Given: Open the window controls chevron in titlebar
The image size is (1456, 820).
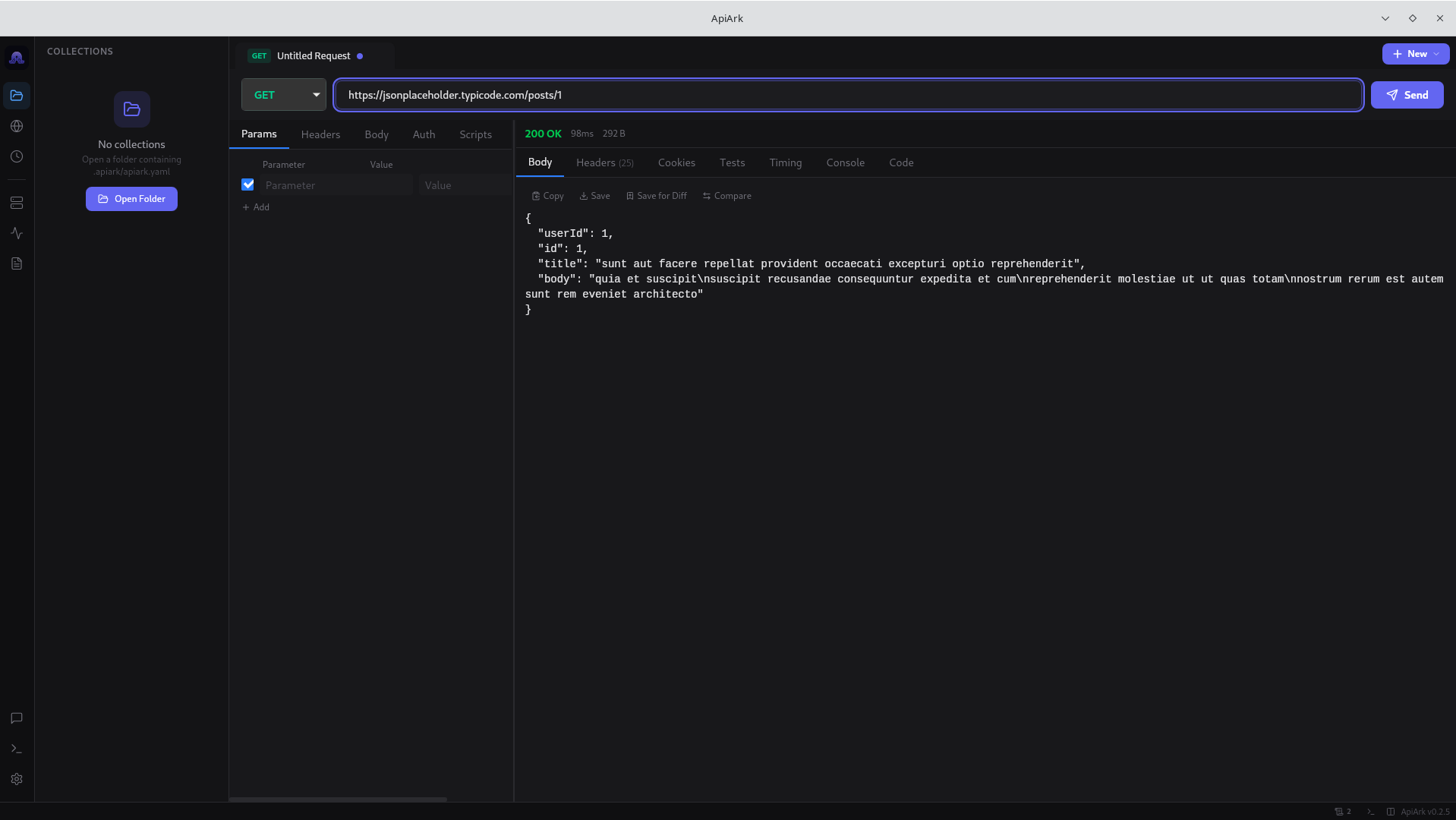Looking at the screenshot, I should tap(1385, 17).
